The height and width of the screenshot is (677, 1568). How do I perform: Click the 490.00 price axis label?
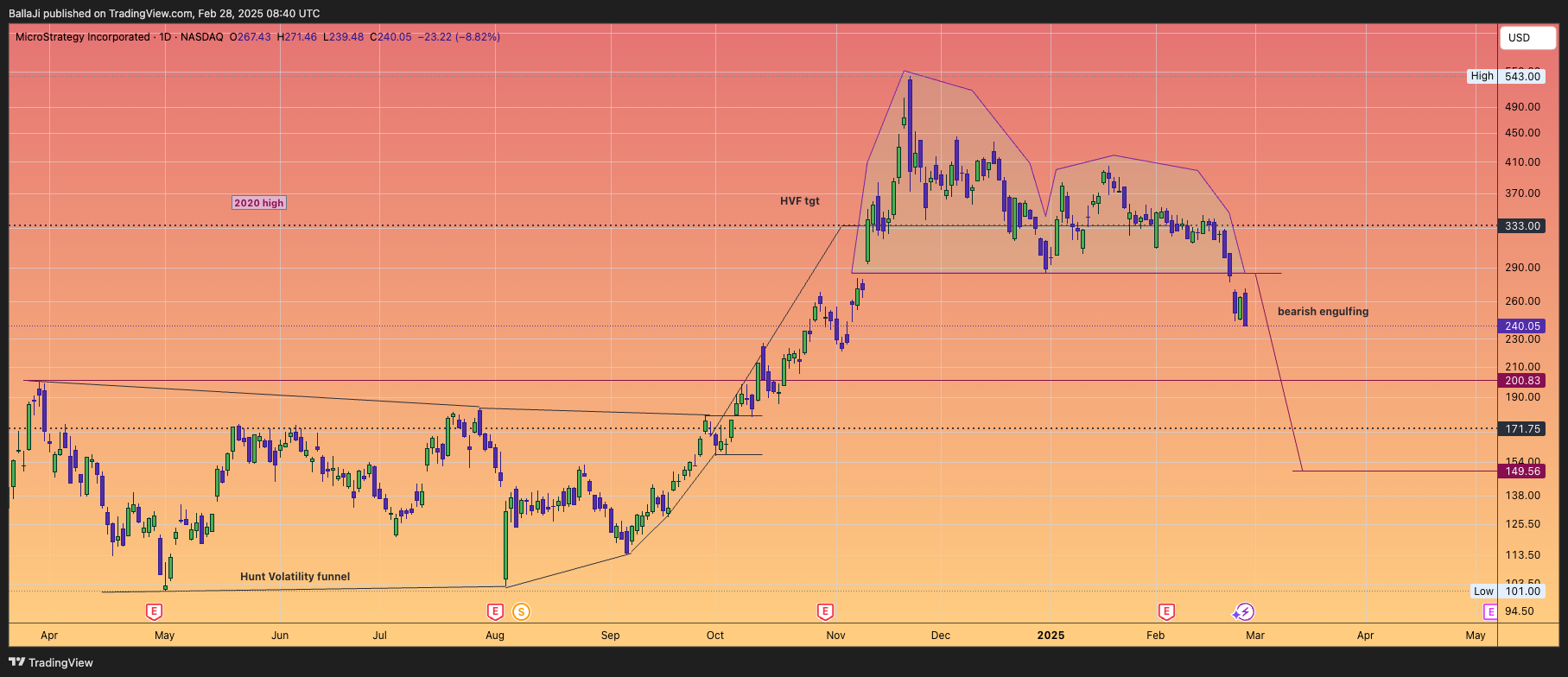coord(1522,107)
